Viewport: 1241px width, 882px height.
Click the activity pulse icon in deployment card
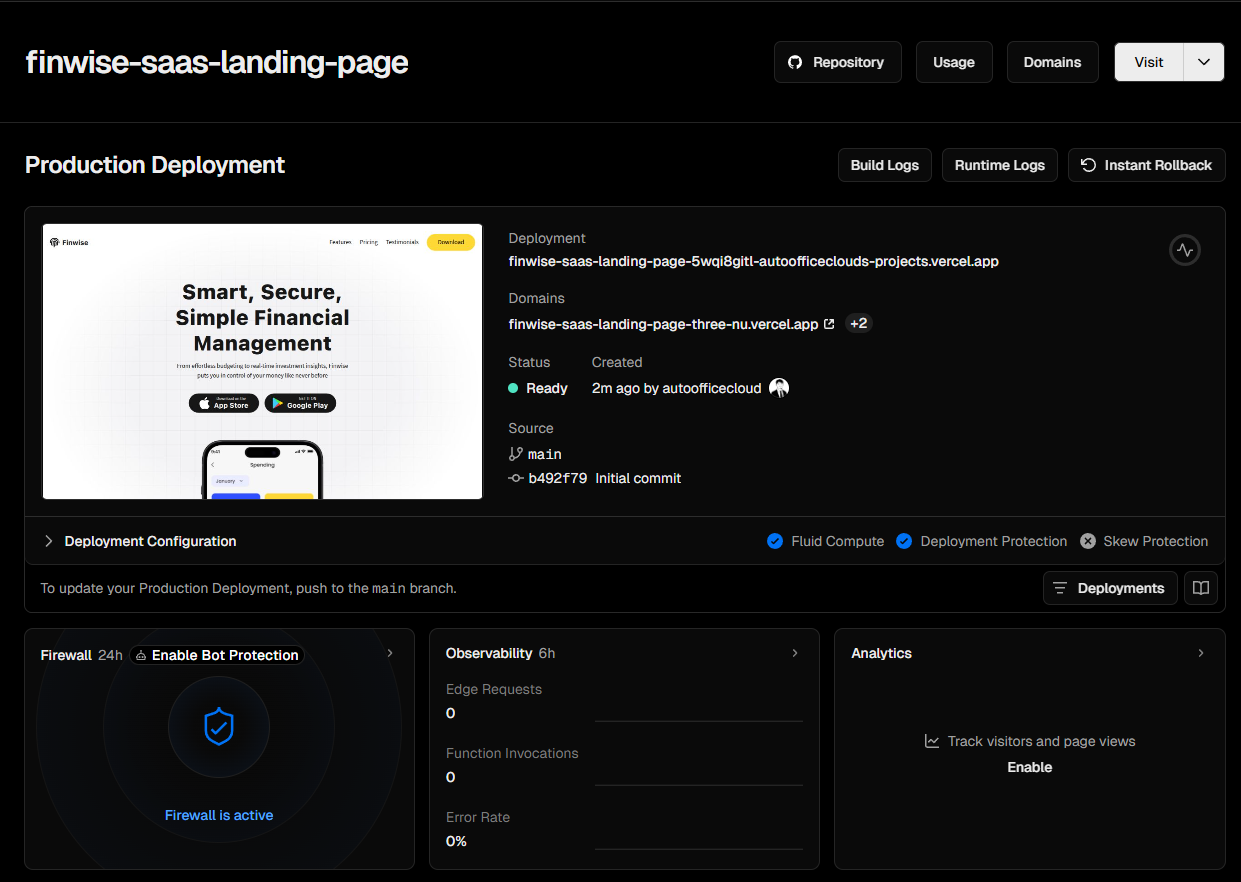1185,250
